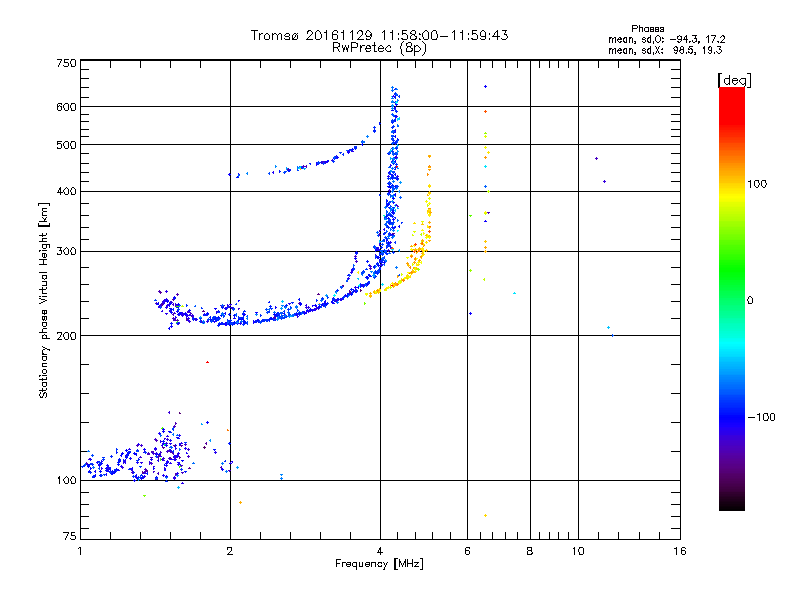
Task: Click the 'mean, sd,X: 98.5, 19.3' line
Action: point(665,50)
